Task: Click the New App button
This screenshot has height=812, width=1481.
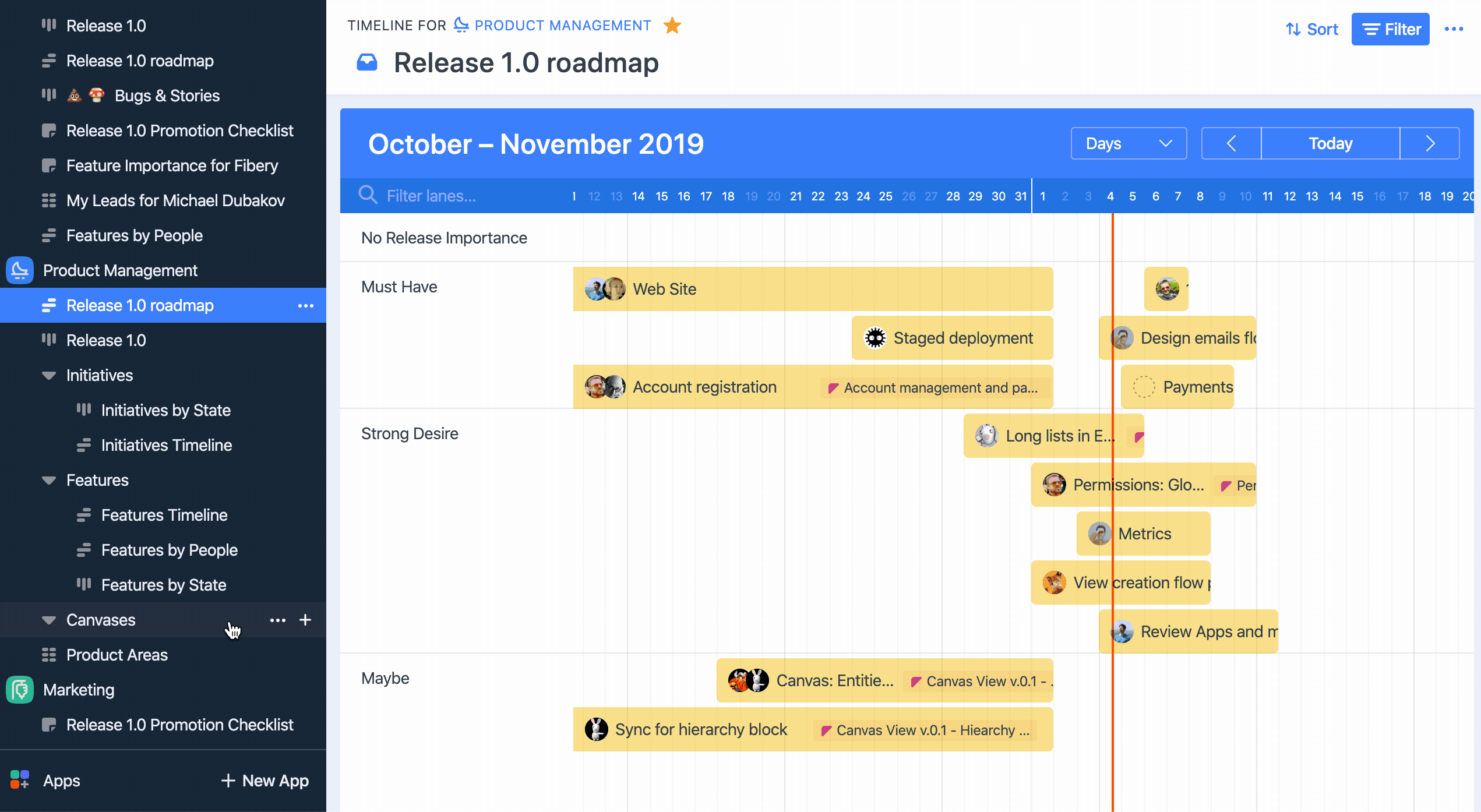Action: [265, 781]
